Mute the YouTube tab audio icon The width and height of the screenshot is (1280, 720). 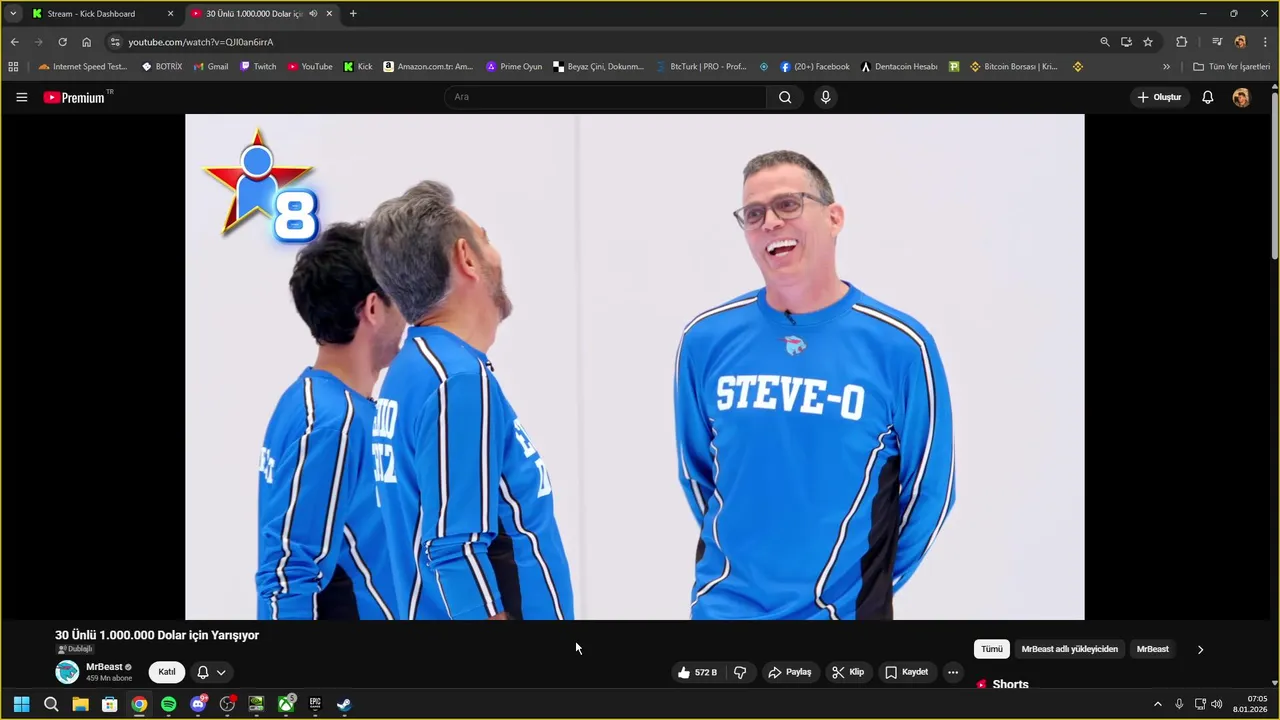[x=314, y=14]
